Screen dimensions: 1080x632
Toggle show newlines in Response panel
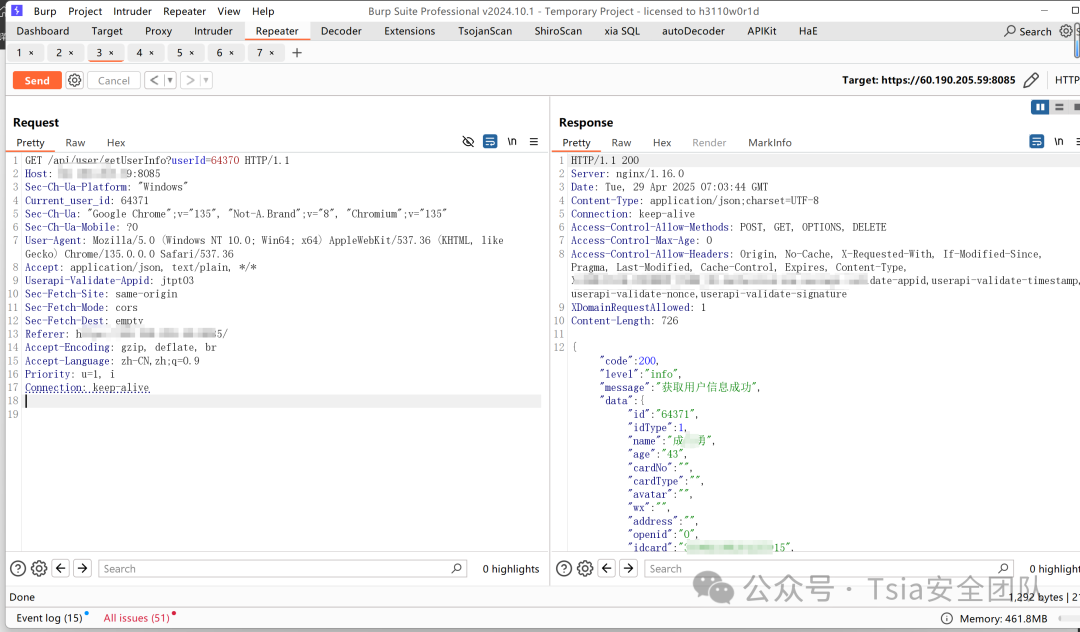coord(1059,141)
